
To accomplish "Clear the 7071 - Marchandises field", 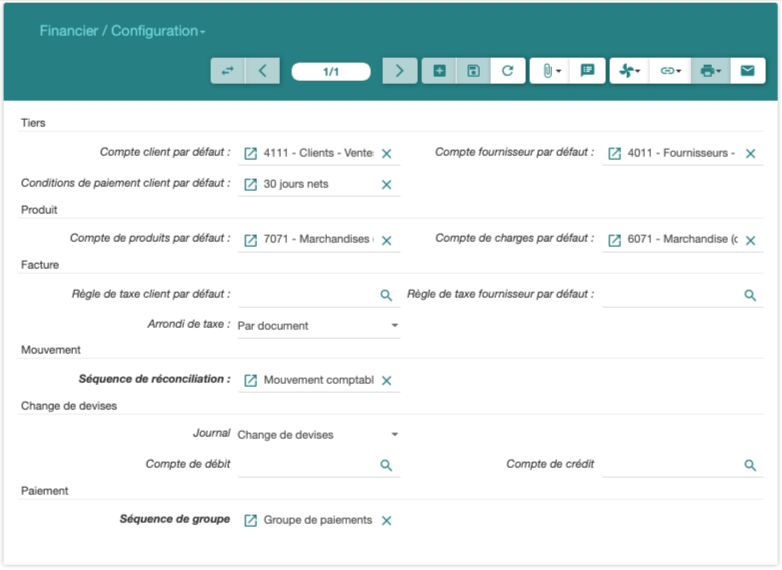I will [387, 240].
